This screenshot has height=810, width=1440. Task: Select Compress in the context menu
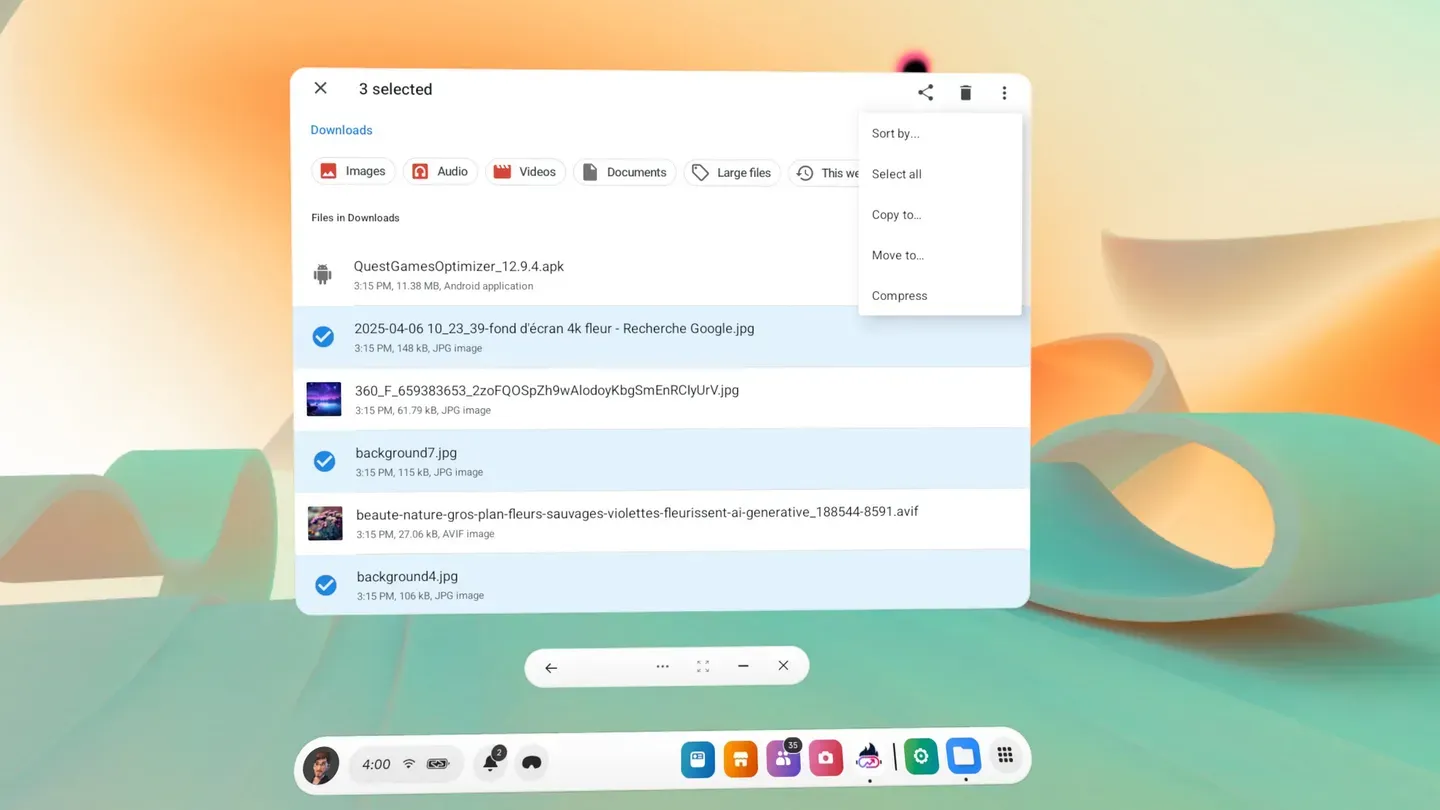click(x=899, y=295)
